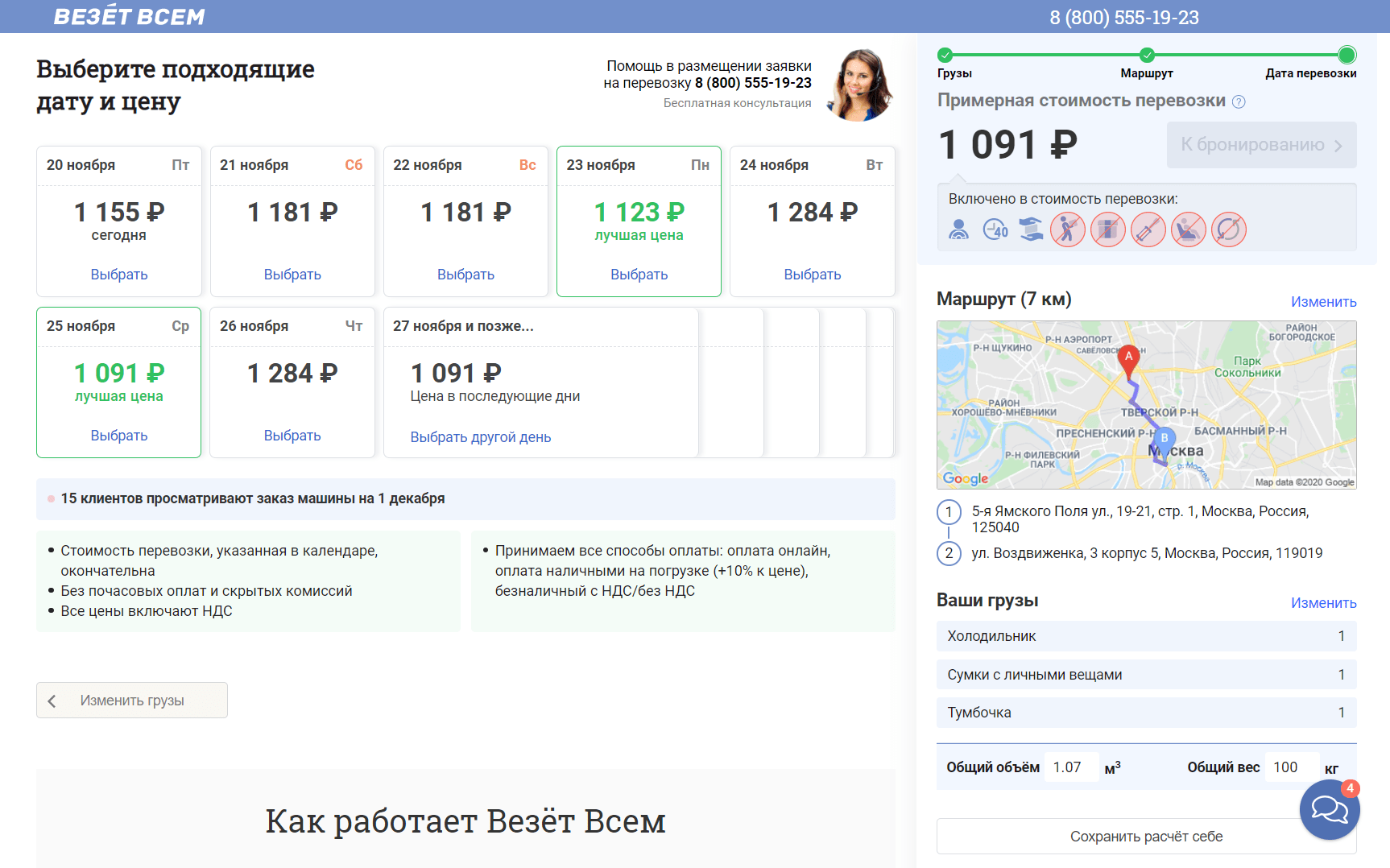Viewport: 1390px width, 868px height.
Task: Click the crossed-out packaging box icon
Action: (1108, 229)
